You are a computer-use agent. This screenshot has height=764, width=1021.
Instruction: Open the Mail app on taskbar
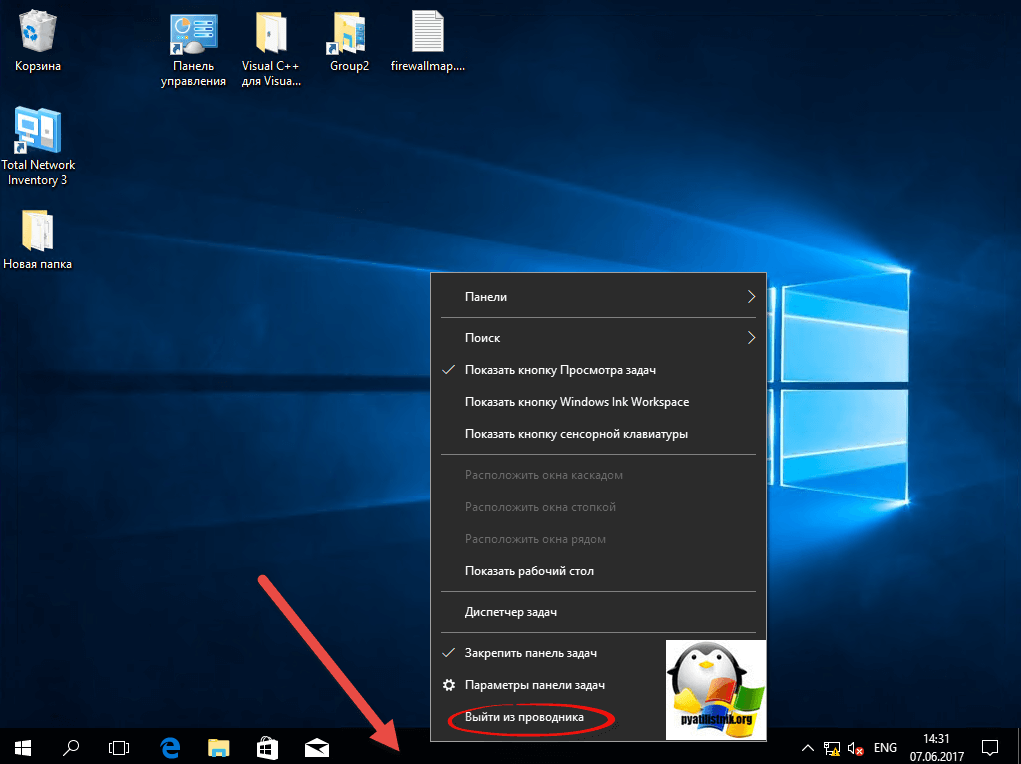(317, 747)
